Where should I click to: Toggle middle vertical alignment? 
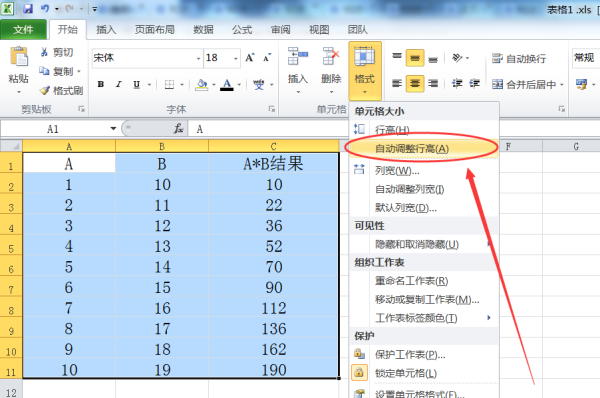[415, 58]
